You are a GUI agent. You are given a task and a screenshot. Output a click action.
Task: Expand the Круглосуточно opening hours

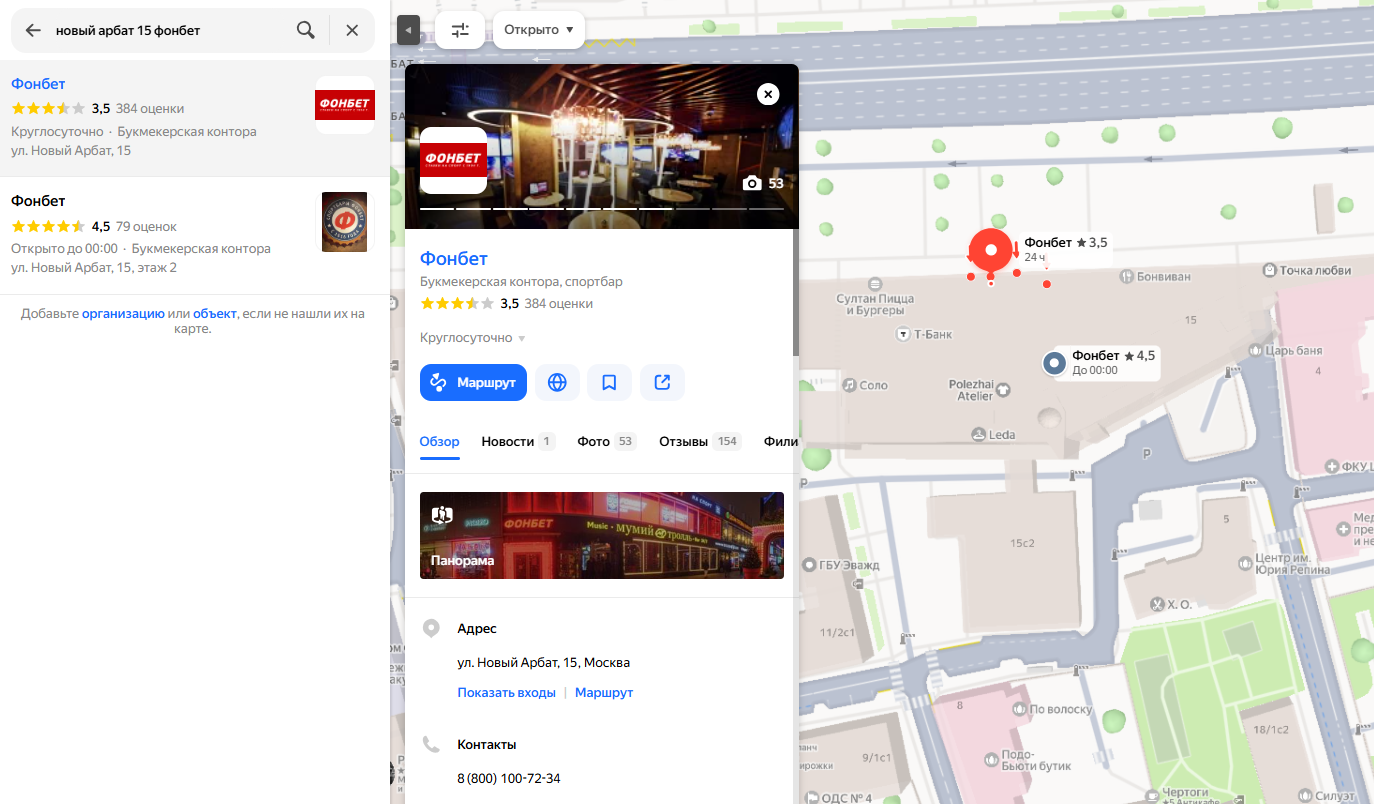(x=473, y=338)
